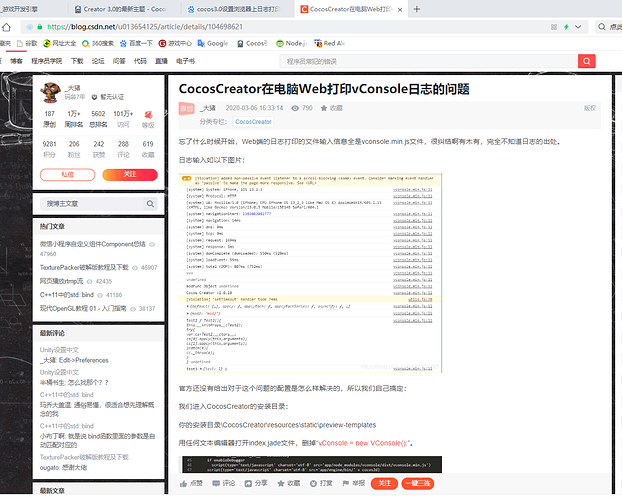Switch to the cocos3.0 browser log tab
Screen dimensions: 622x500
[238, 9]
